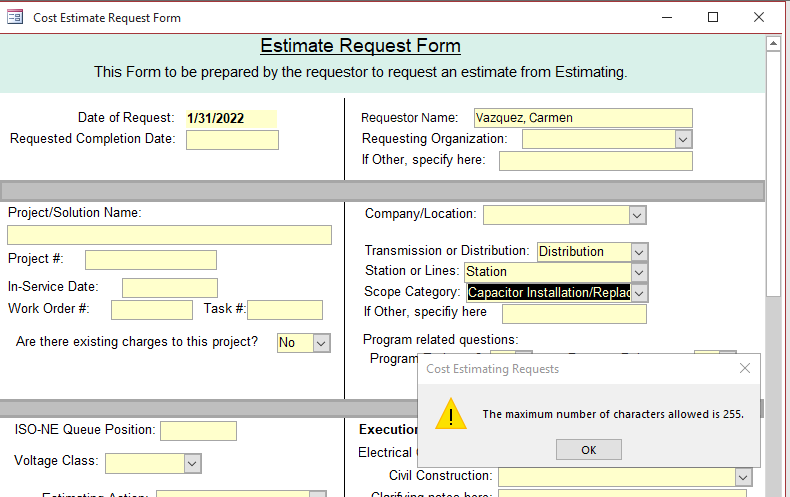The image size is (790, 497).
Task: Open the Civil Construction dropdown
Action: pyautogui.click(x=742, y=477)
